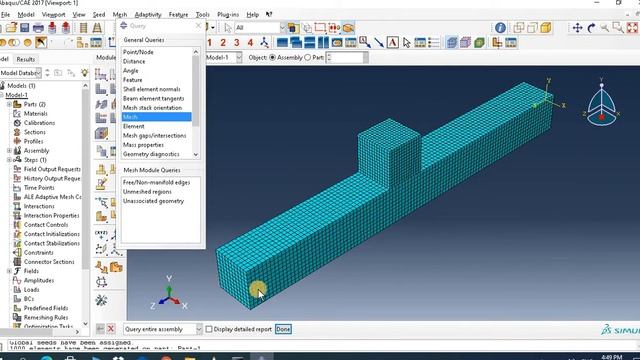640x360 pixels.
Task: Save the model database with floppy icon
Action: (24, 28)
